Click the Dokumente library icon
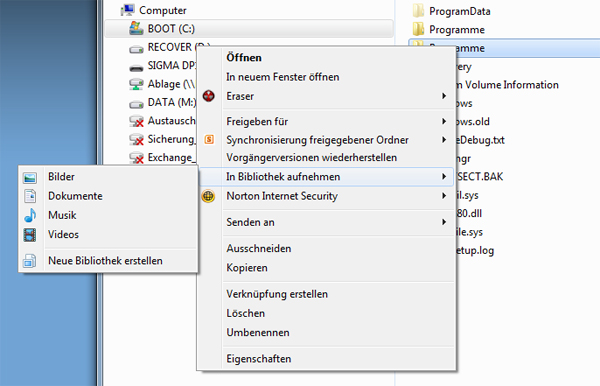Image resolution: width=600 pixels, height=386 pixels. pos(30,196)
